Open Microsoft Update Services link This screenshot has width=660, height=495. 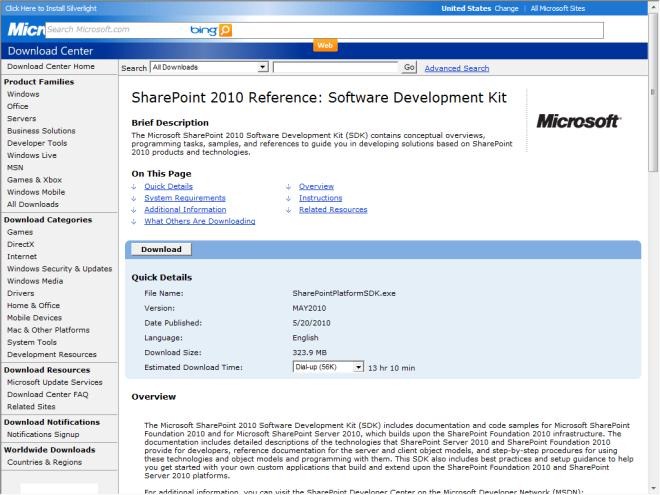pos(55,382)
